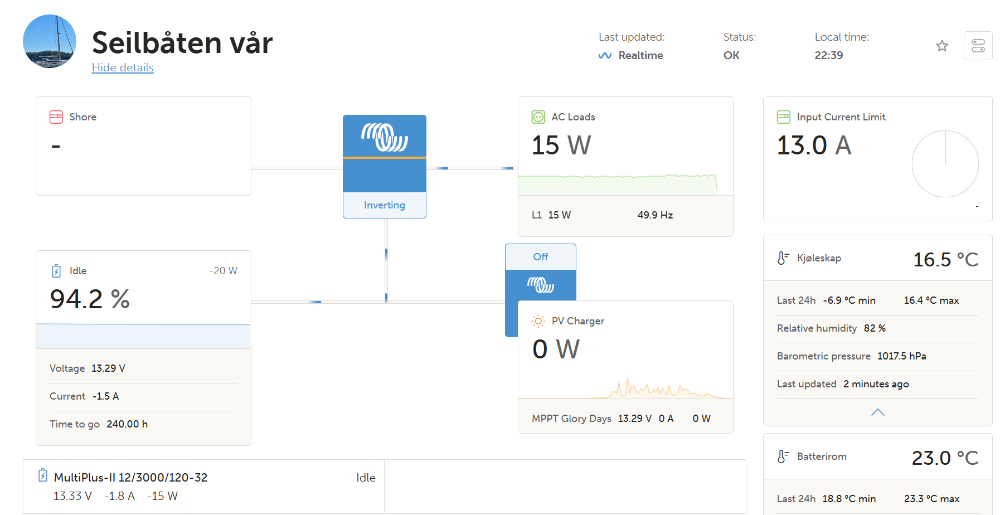Click the Inverting inverter block
The height and width of the screenshot is (515, 1000).
(385, 167)
